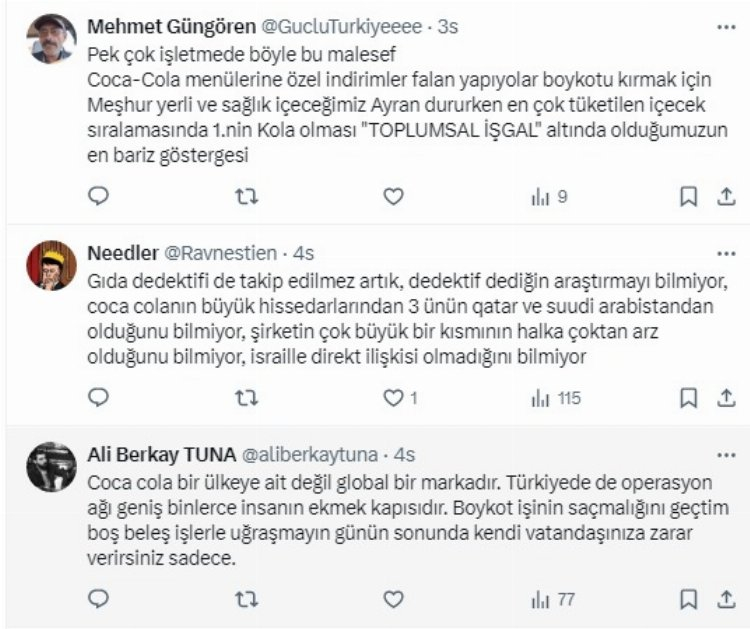Screen dimensions: 750x629
Task: View analytics showing 115 views
Action: point(554,398)
